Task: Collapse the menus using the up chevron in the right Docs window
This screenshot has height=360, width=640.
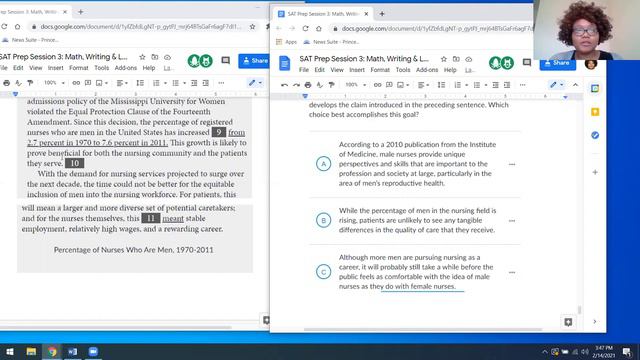Action: (576, 85)
